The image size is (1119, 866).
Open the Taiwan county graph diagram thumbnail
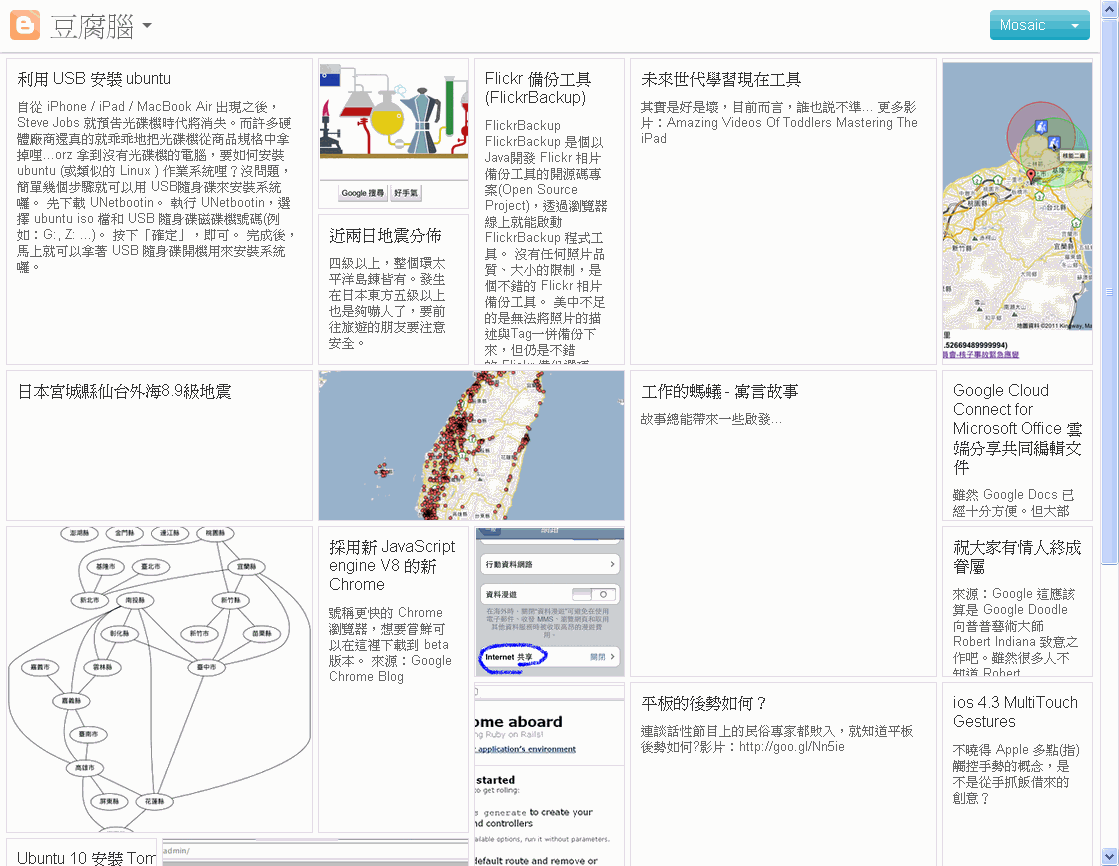point(159,679)
